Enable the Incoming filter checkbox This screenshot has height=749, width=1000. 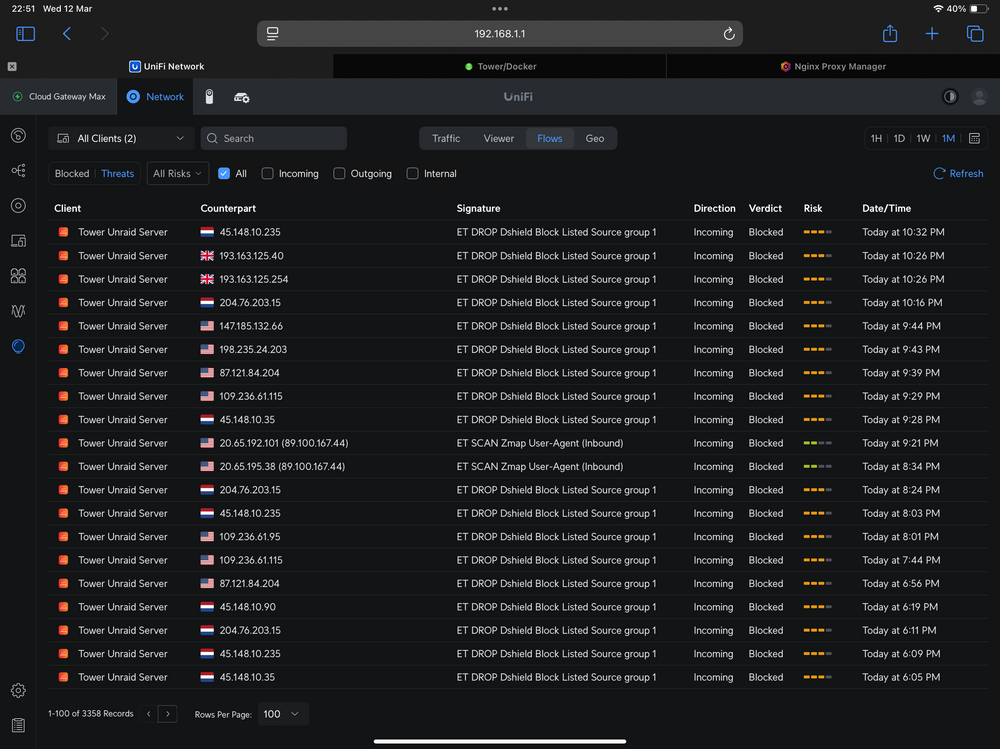pos(268,174)
